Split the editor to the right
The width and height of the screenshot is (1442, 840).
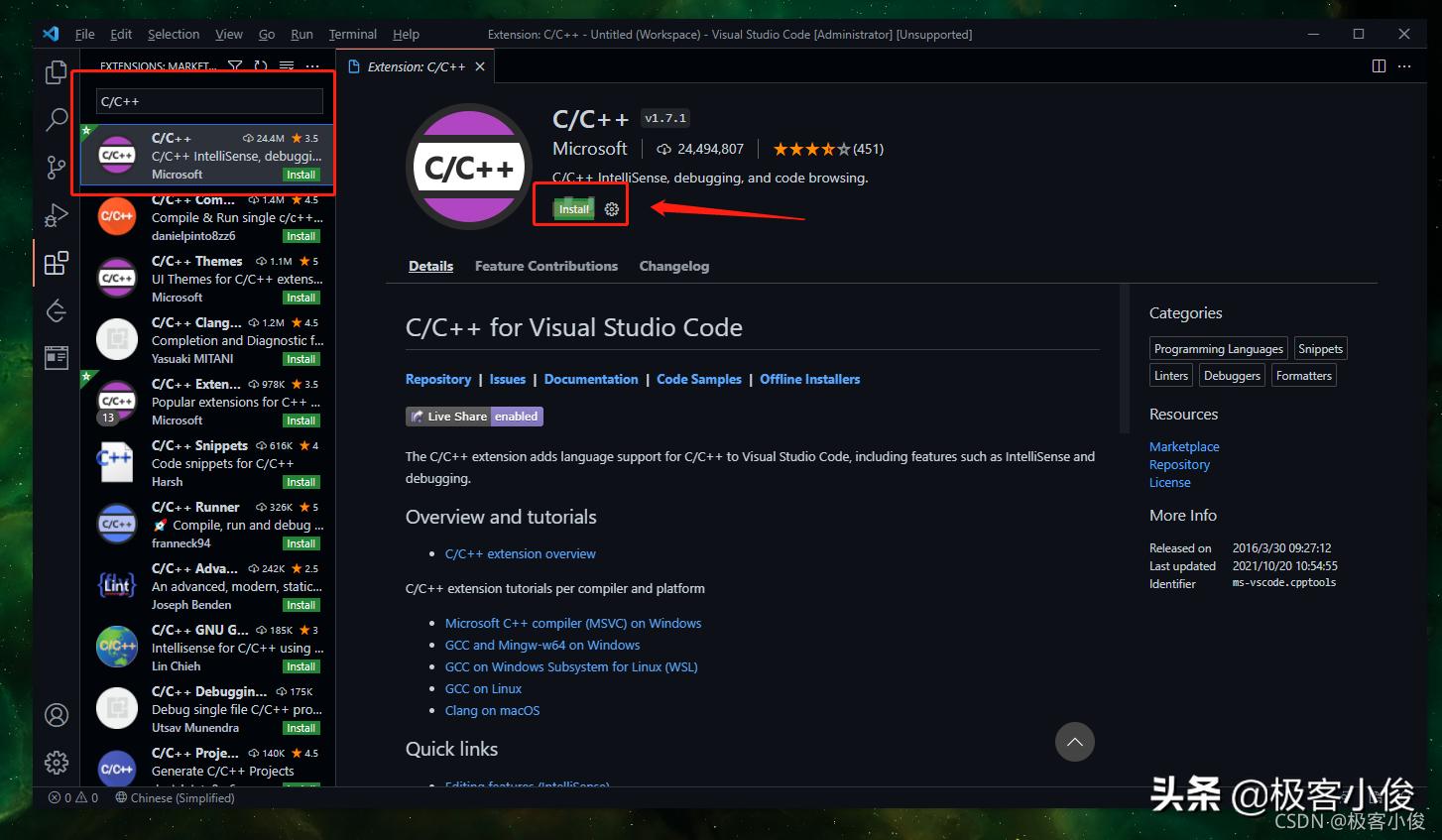[1379, 66]
